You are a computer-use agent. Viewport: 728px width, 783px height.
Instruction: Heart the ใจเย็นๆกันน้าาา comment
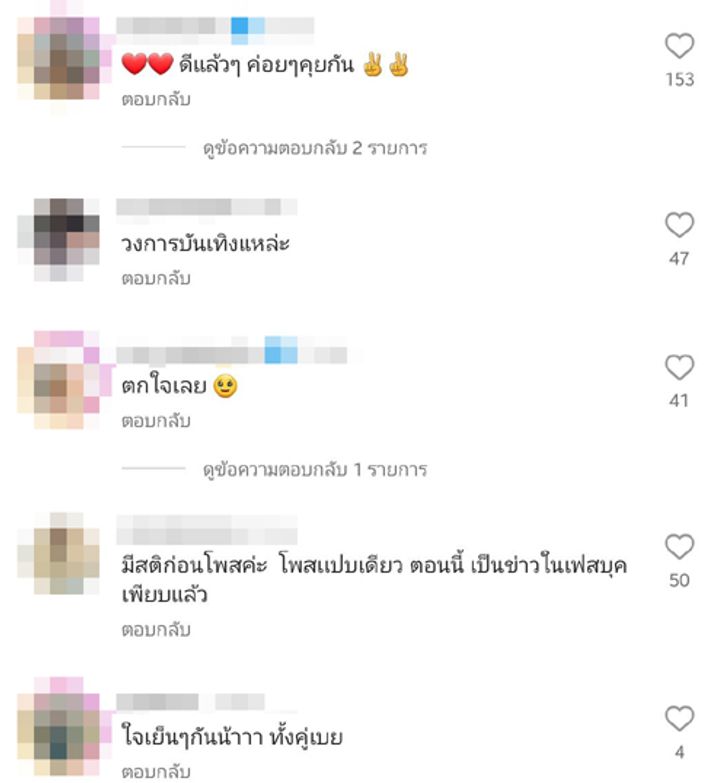(x=679, y=718)
